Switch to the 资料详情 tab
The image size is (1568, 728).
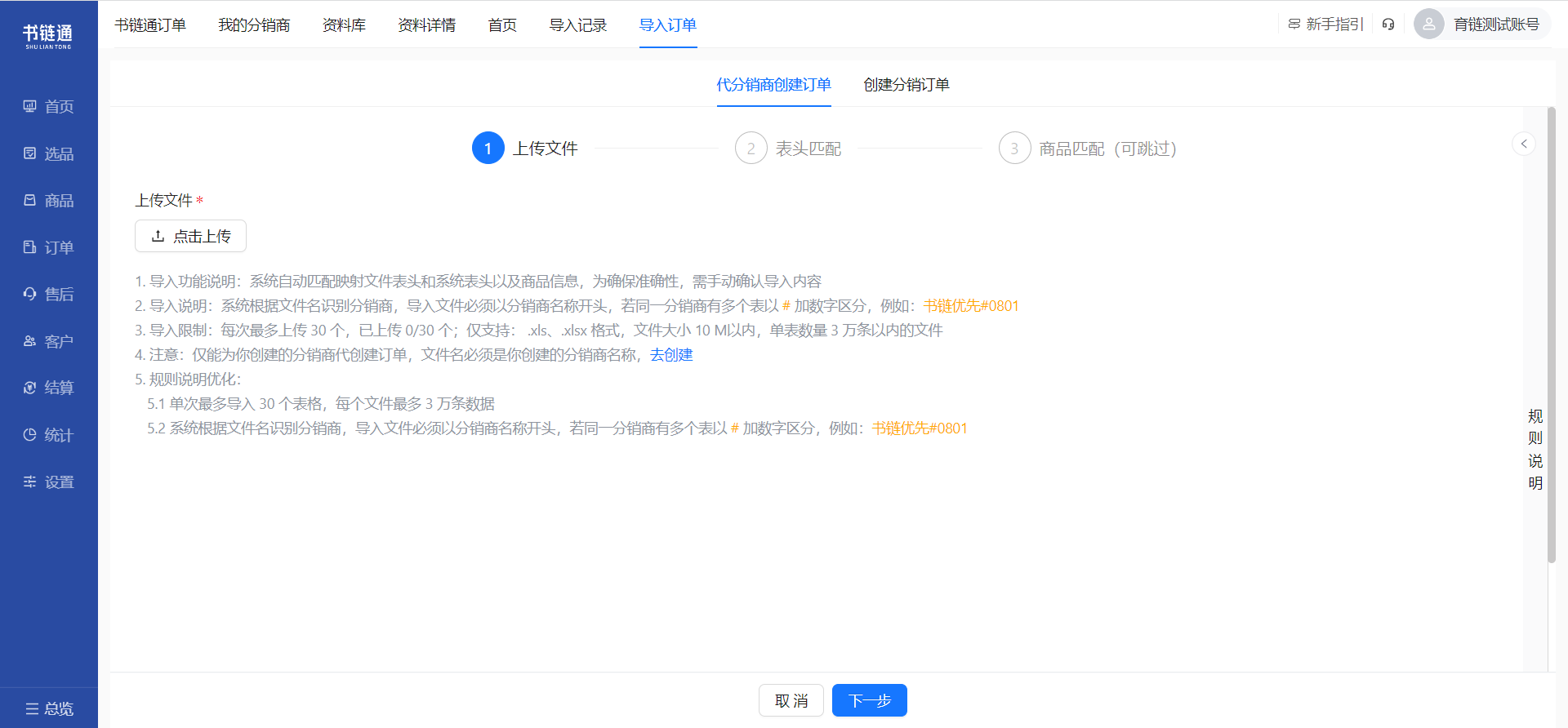pos(427,25)
